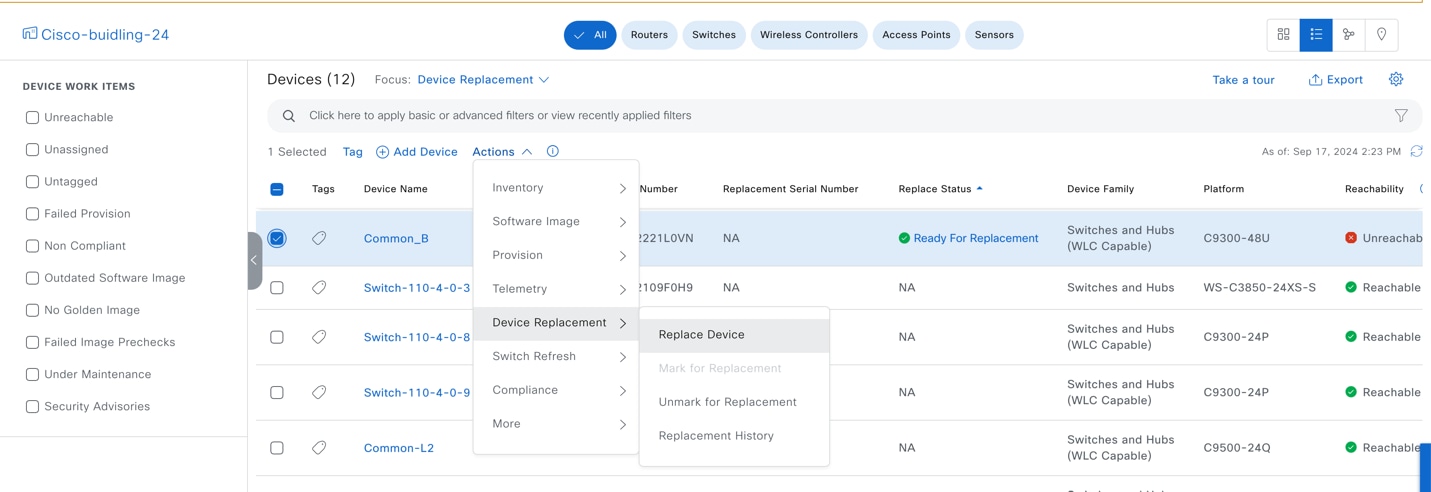Refresh the device list timestamp icon
1431x492 pixels.
tap(1416, 152)
